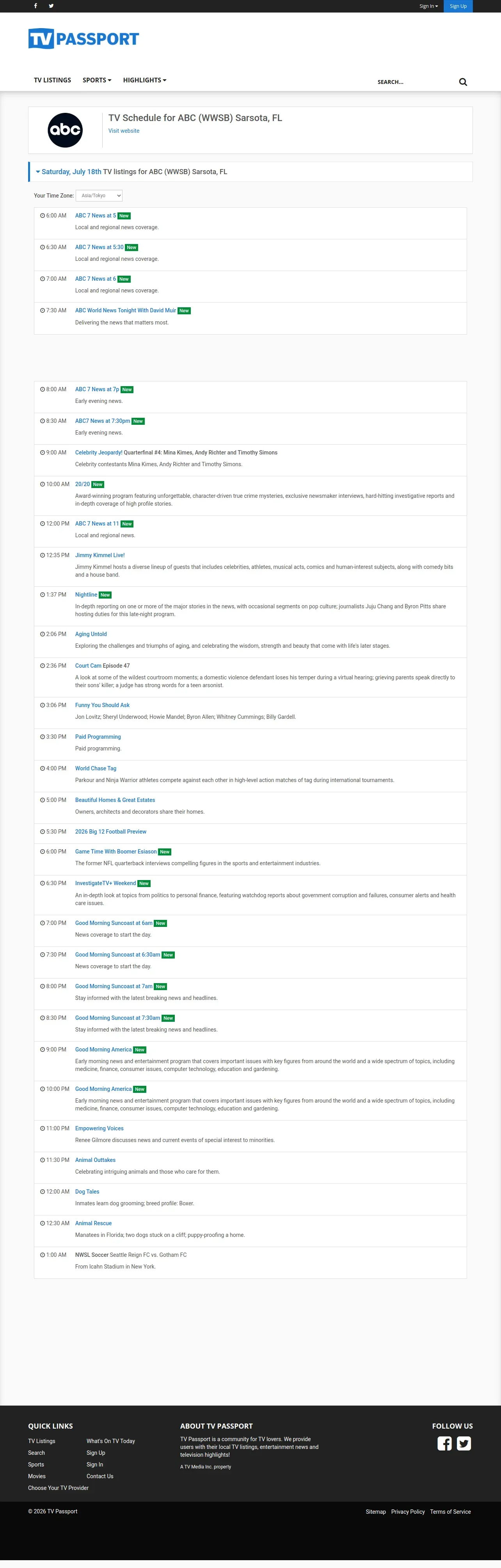Click the Facebook icon in top bar
The height and width of the screenshot is (1568, 501).
point(36,6)
